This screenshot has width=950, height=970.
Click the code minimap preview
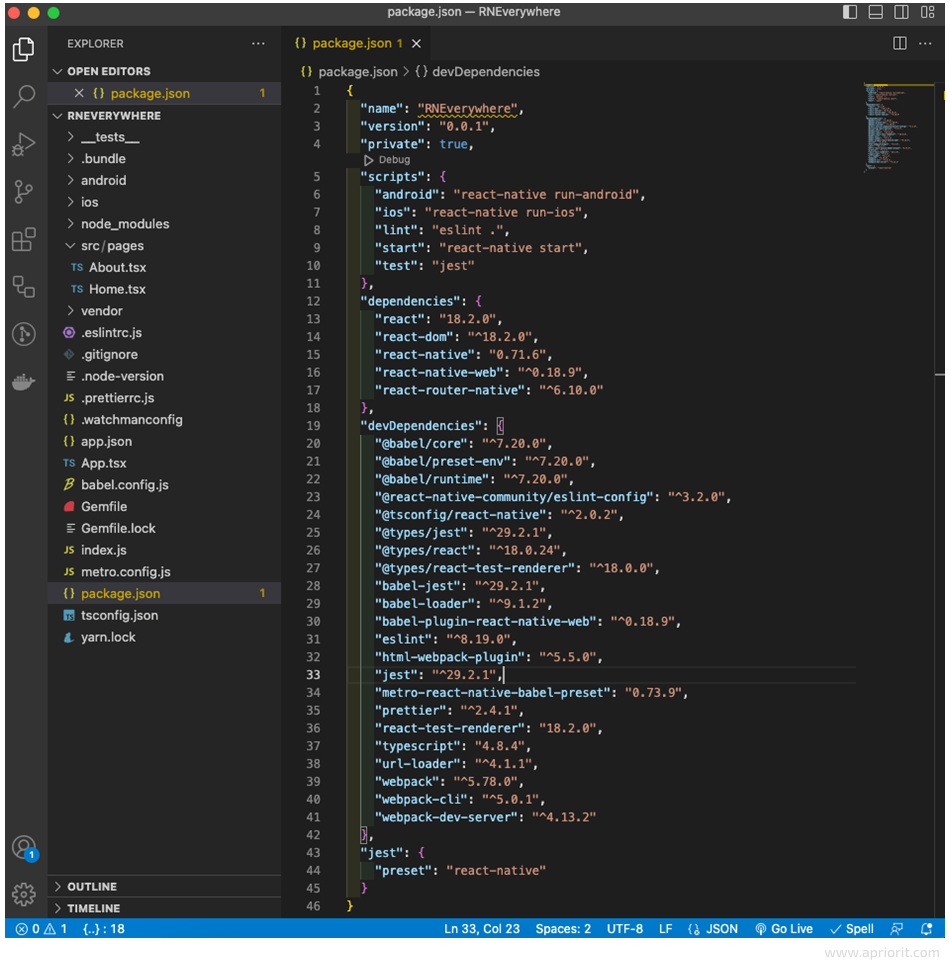click(x=898, y=127)
